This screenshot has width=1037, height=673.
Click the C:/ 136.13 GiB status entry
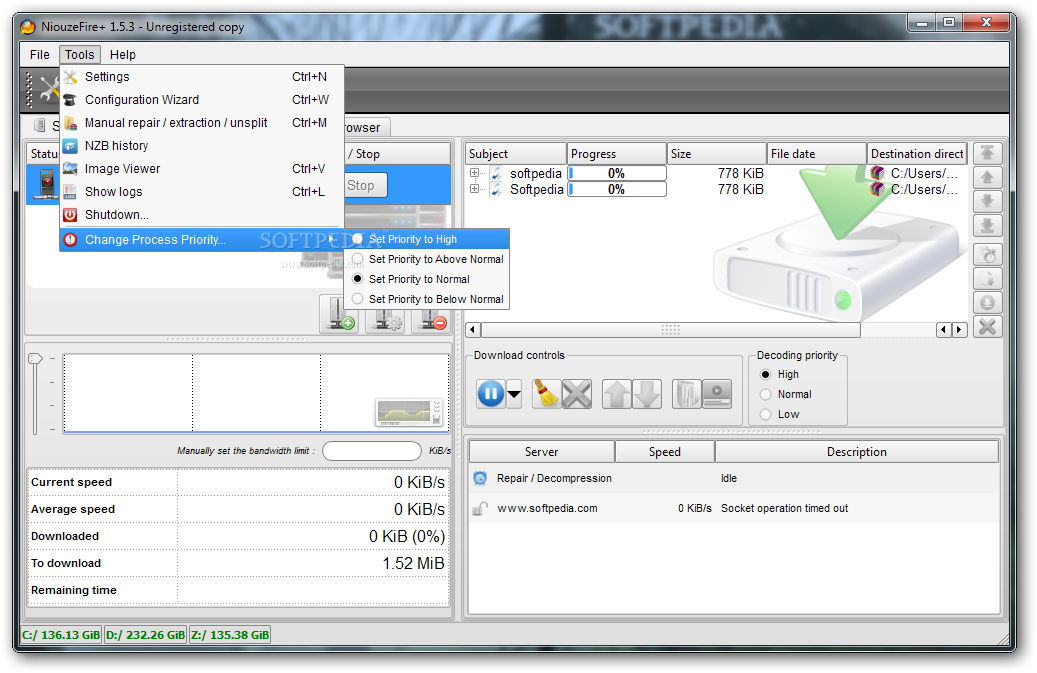(62, 635)
